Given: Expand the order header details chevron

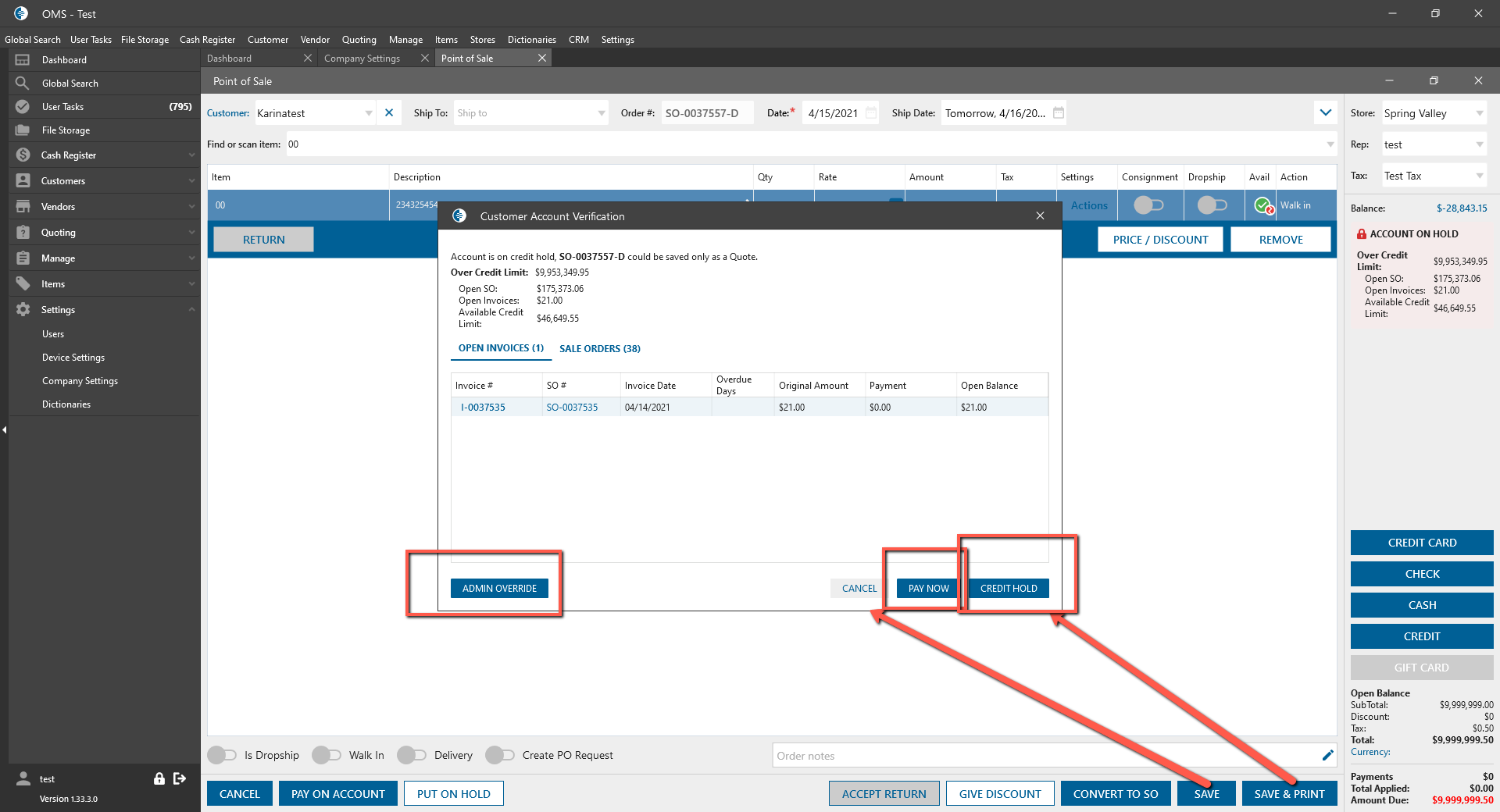Looking at the screenshot, I should coord(1326,112).
